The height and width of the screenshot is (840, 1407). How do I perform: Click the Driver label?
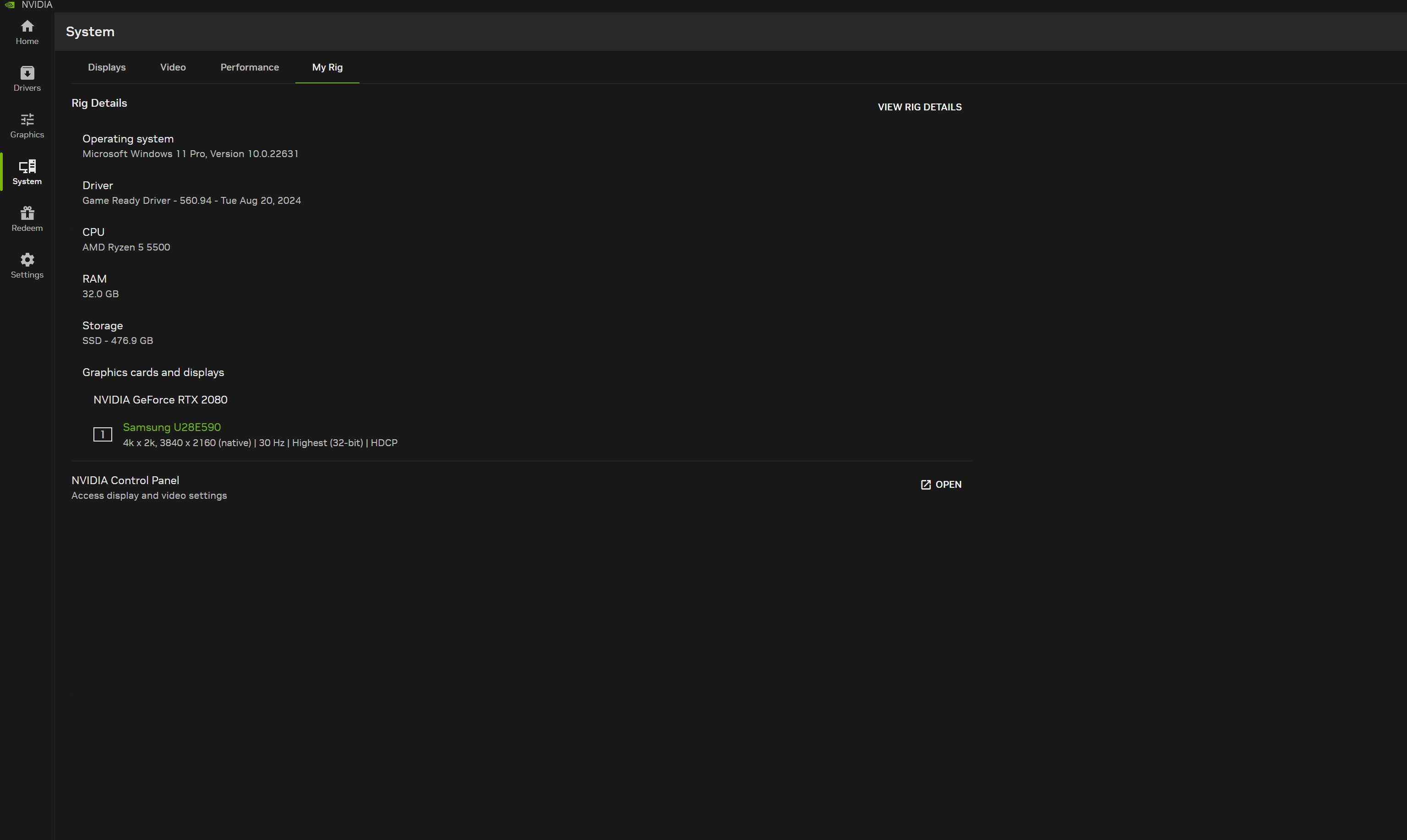(98, 185)
